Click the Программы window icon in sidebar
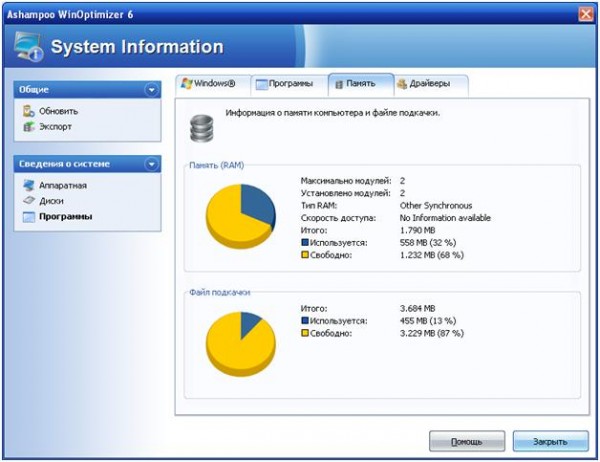The height and width of the screenshot is (462, 600). [28, 217]
